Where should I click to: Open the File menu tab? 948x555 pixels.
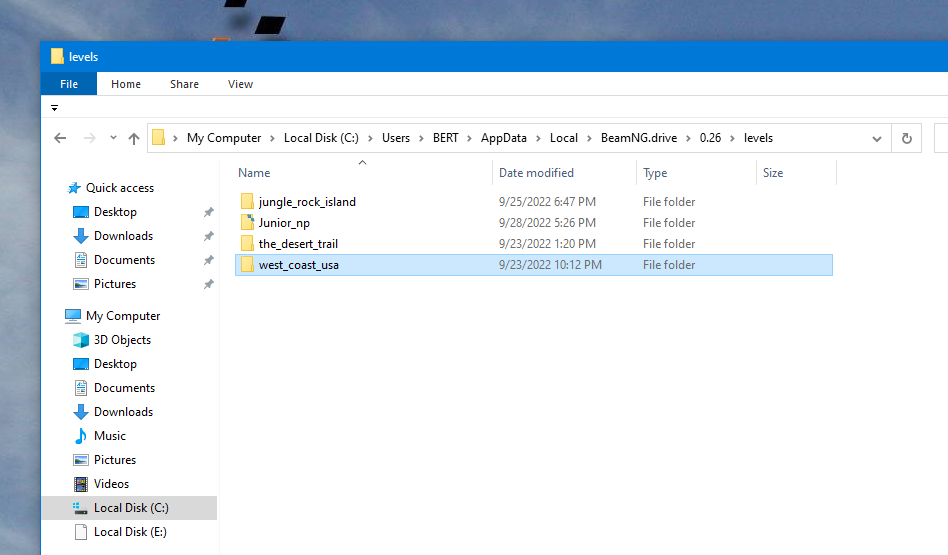[69, 84]
